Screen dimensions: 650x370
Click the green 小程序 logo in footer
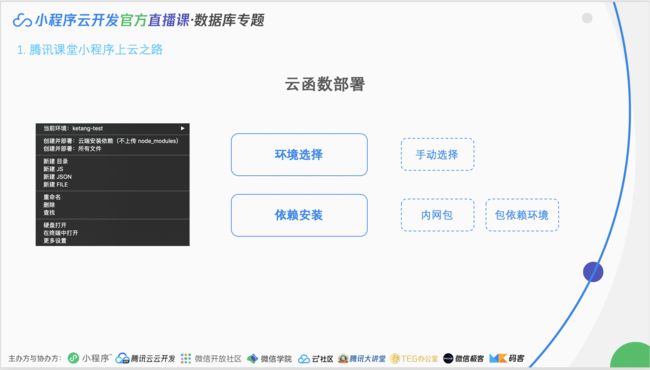[x=73, y=358]
